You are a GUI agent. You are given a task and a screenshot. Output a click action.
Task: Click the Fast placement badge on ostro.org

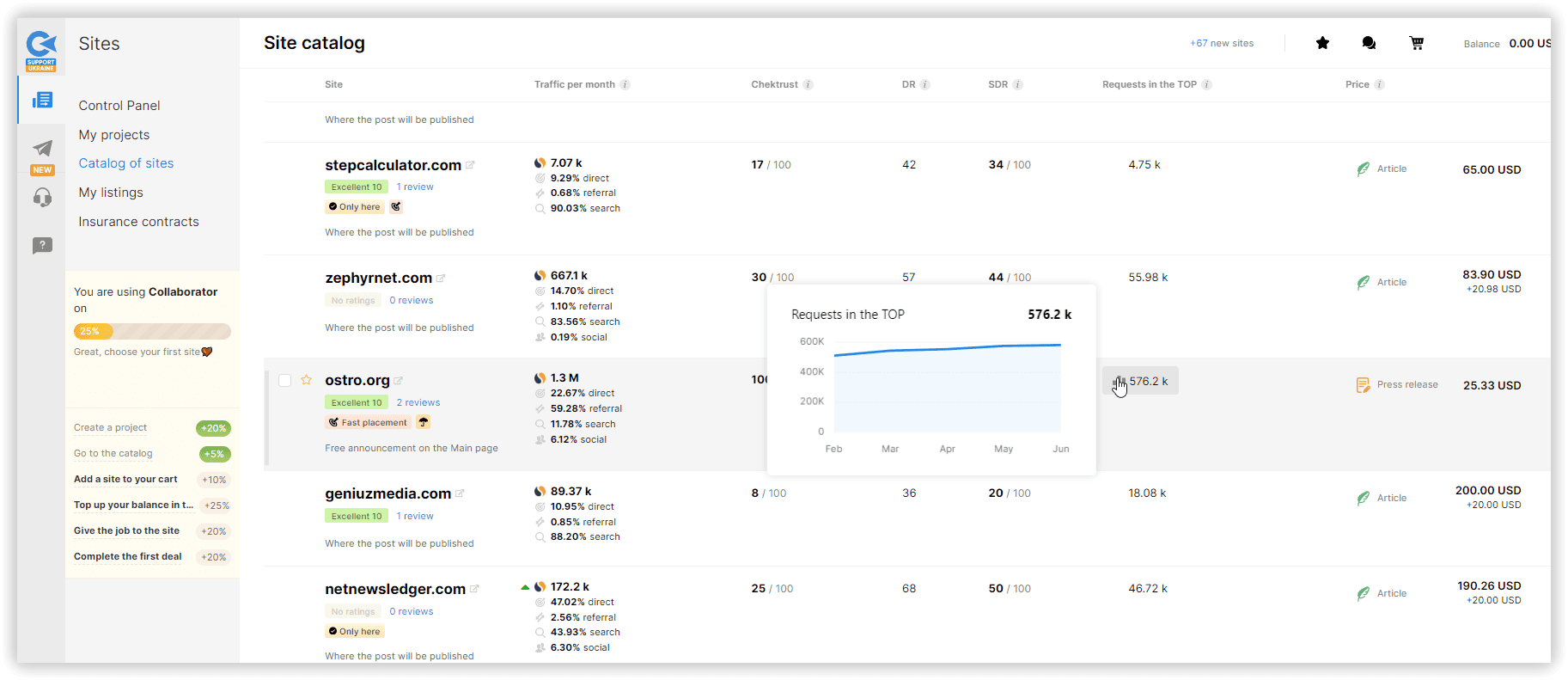point(368,422)
